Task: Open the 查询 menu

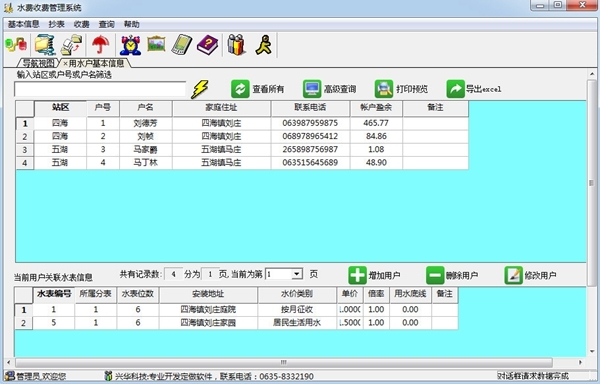Action: [x=106, y=24]
